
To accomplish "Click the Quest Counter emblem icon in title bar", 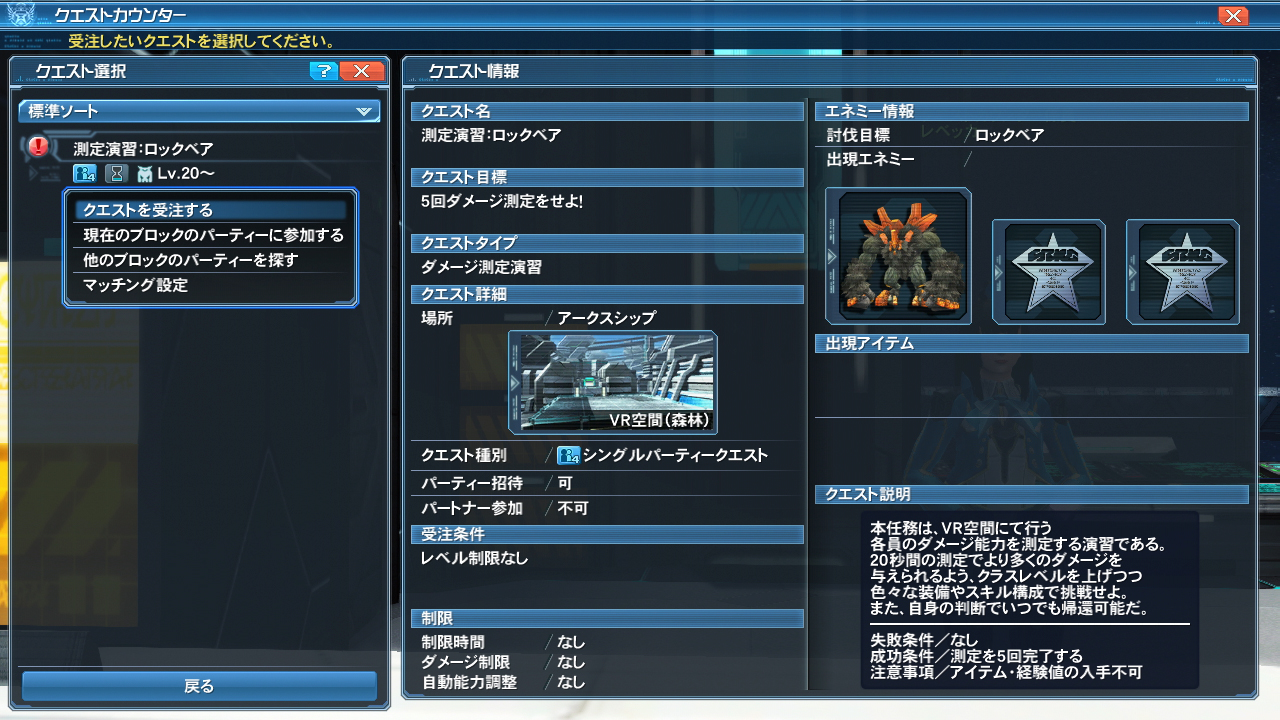I will (x=19, y=15).
